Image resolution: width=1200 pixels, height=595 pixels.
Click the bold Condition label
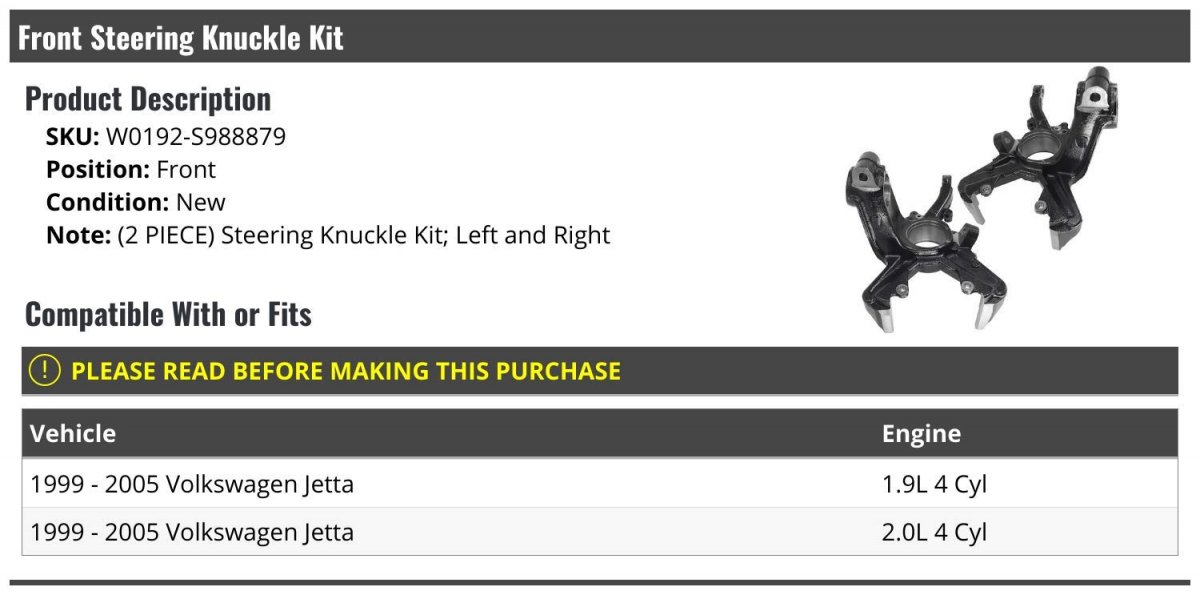click(x=107, y=202)
